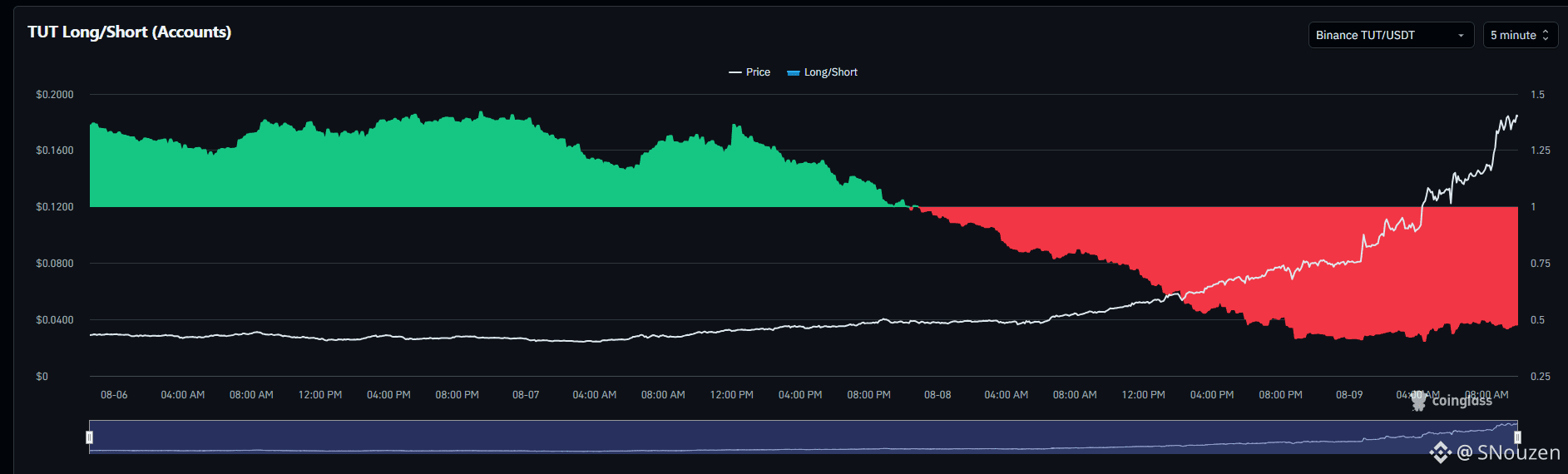This screenshot has width=1568, height=474.
Task: Click the blue Long/Short legend marker
Action: point(793,72)
